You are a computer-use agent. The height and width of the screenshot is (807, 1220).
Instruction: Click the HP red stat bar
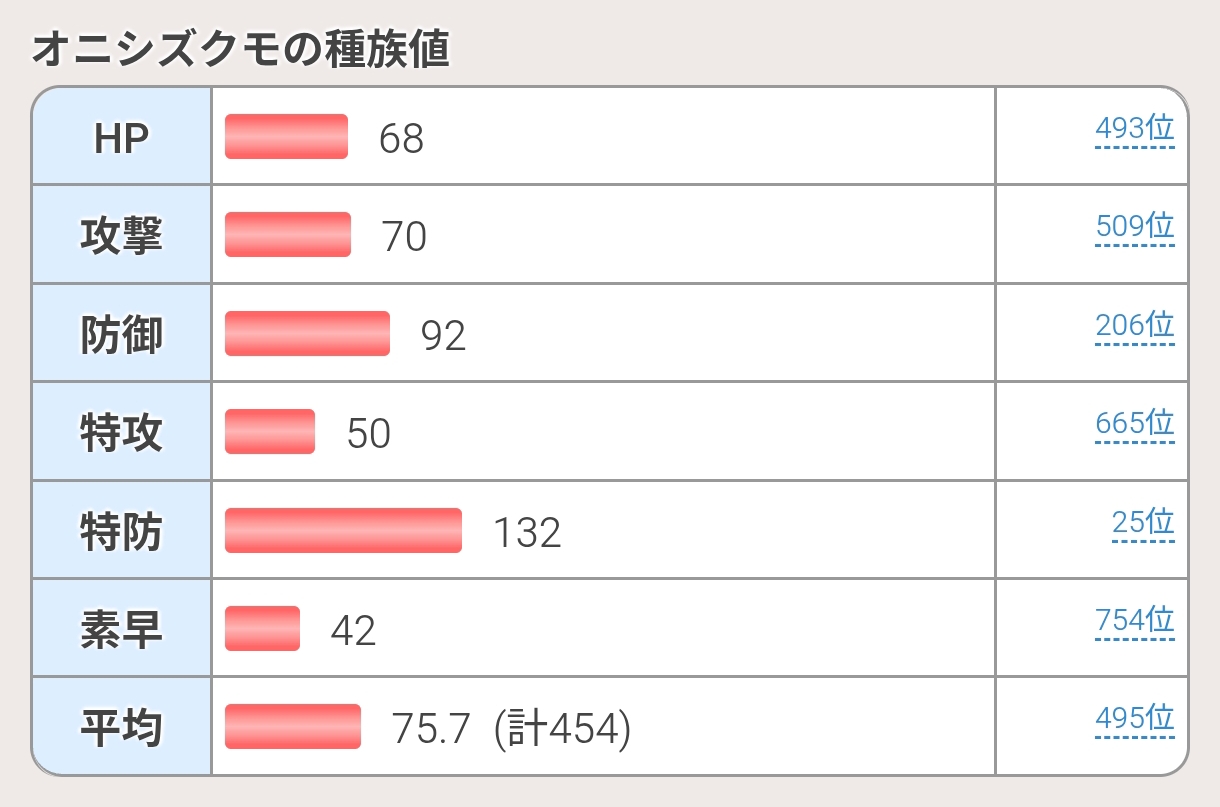(286, 136)
